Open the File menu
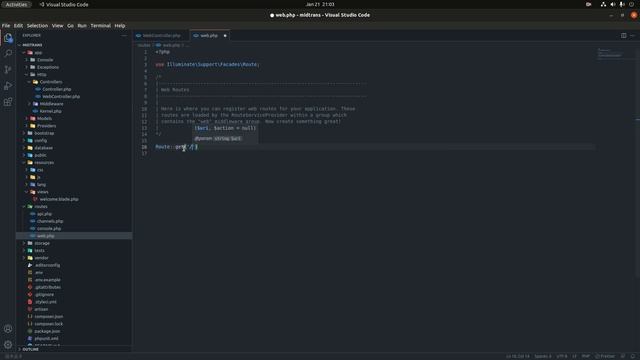 [6, 26]
